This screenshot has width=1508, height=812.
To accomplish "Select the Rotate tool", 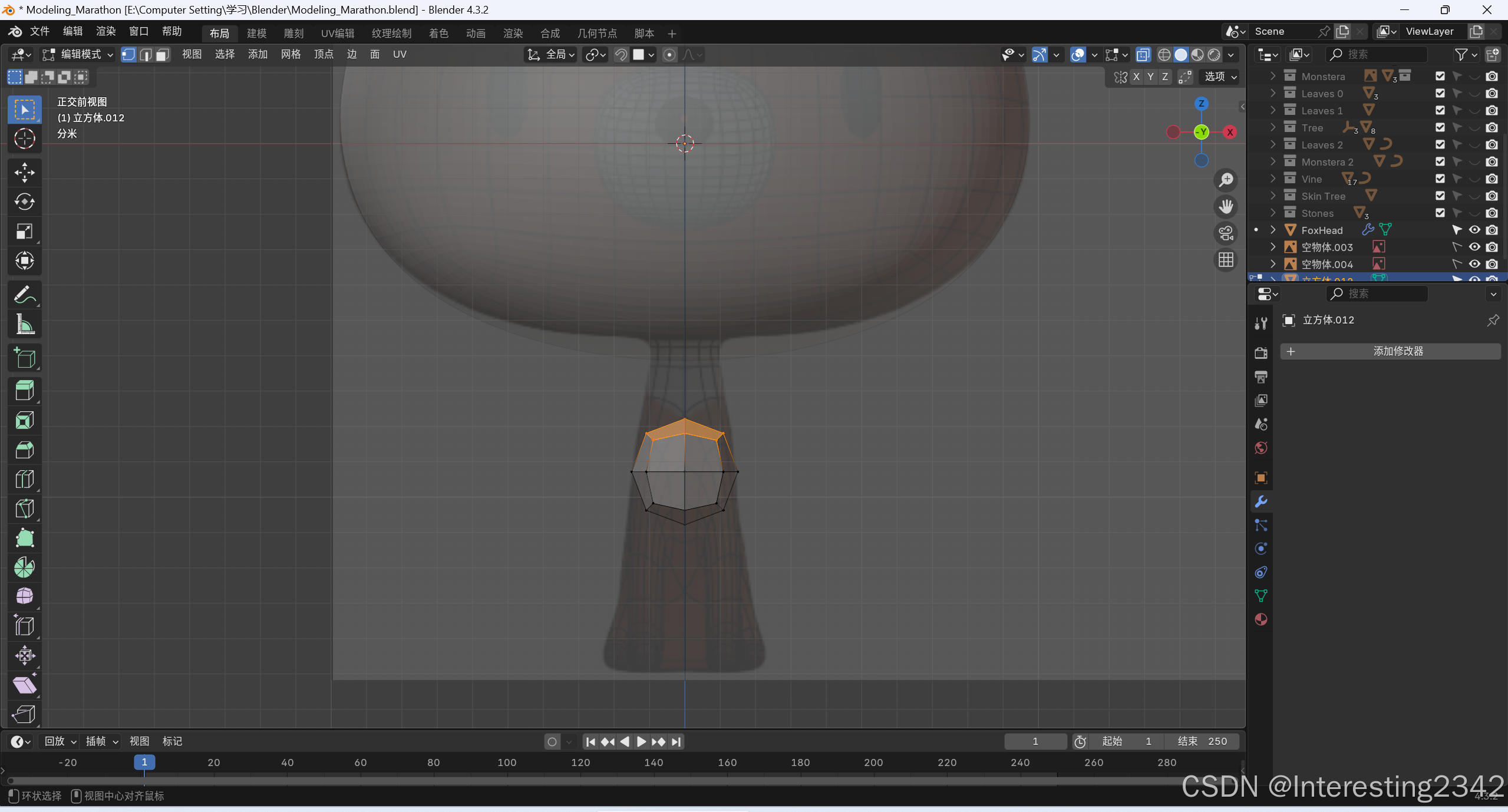I will 24,202.
